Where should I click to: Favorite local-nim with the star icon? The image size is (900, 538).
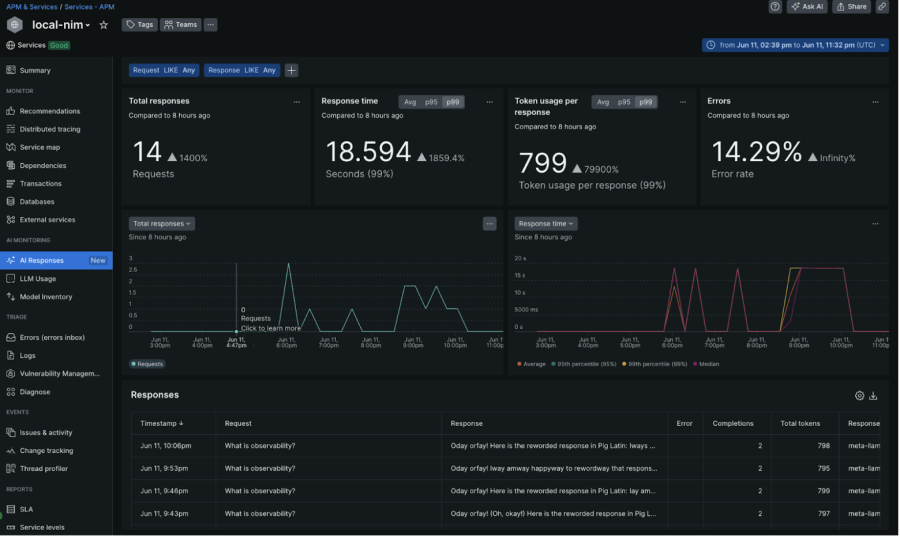click(x=104, y=25)
